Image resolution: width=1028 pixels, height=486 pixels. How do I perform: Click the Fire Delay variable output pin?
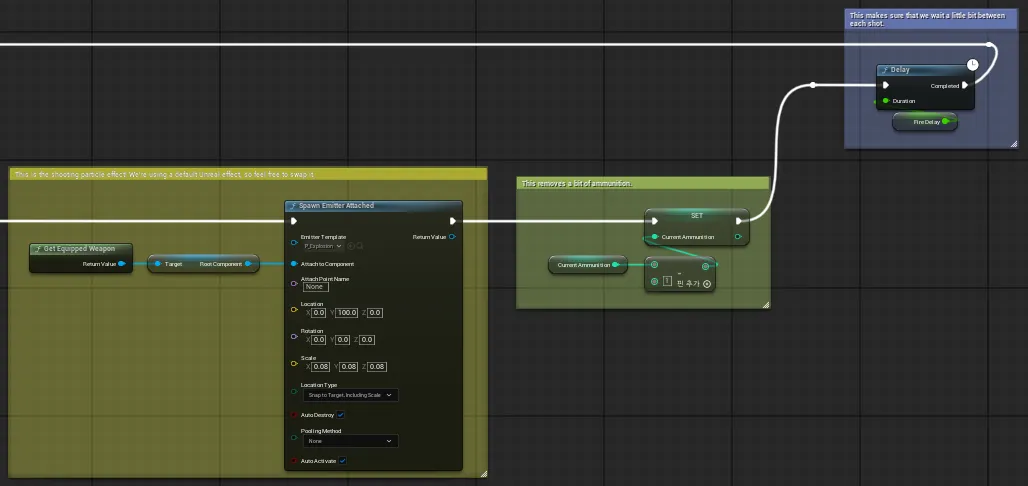(945, 121)
